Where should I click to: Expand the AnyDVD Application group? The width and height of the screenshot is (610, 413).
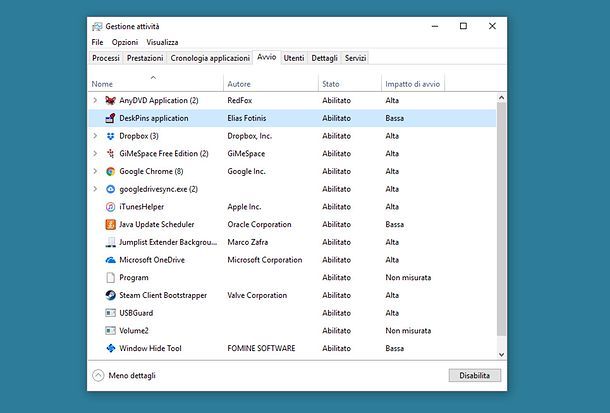pyautogui.click(x=95, y=100)
